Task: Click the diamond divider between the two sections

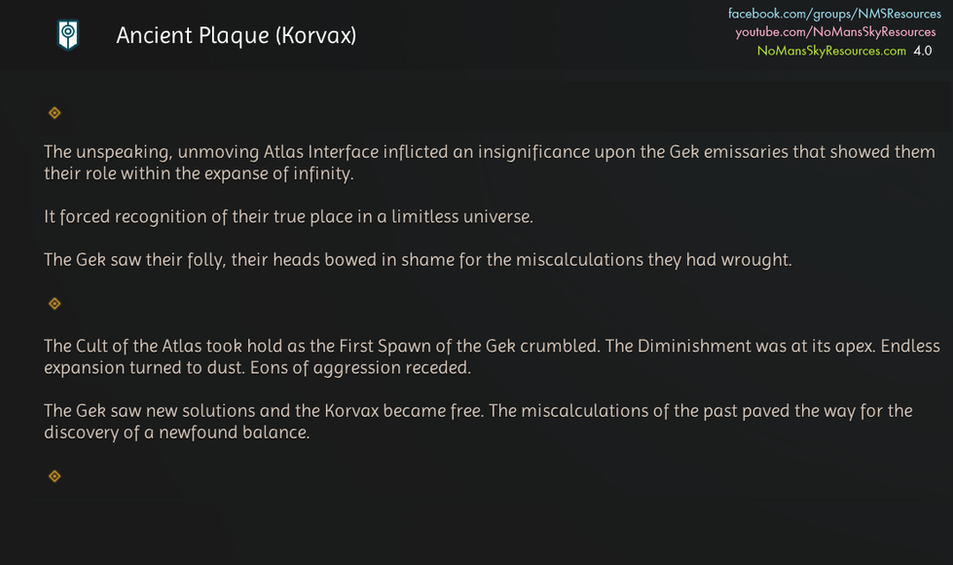Action: tap(55, 303)
